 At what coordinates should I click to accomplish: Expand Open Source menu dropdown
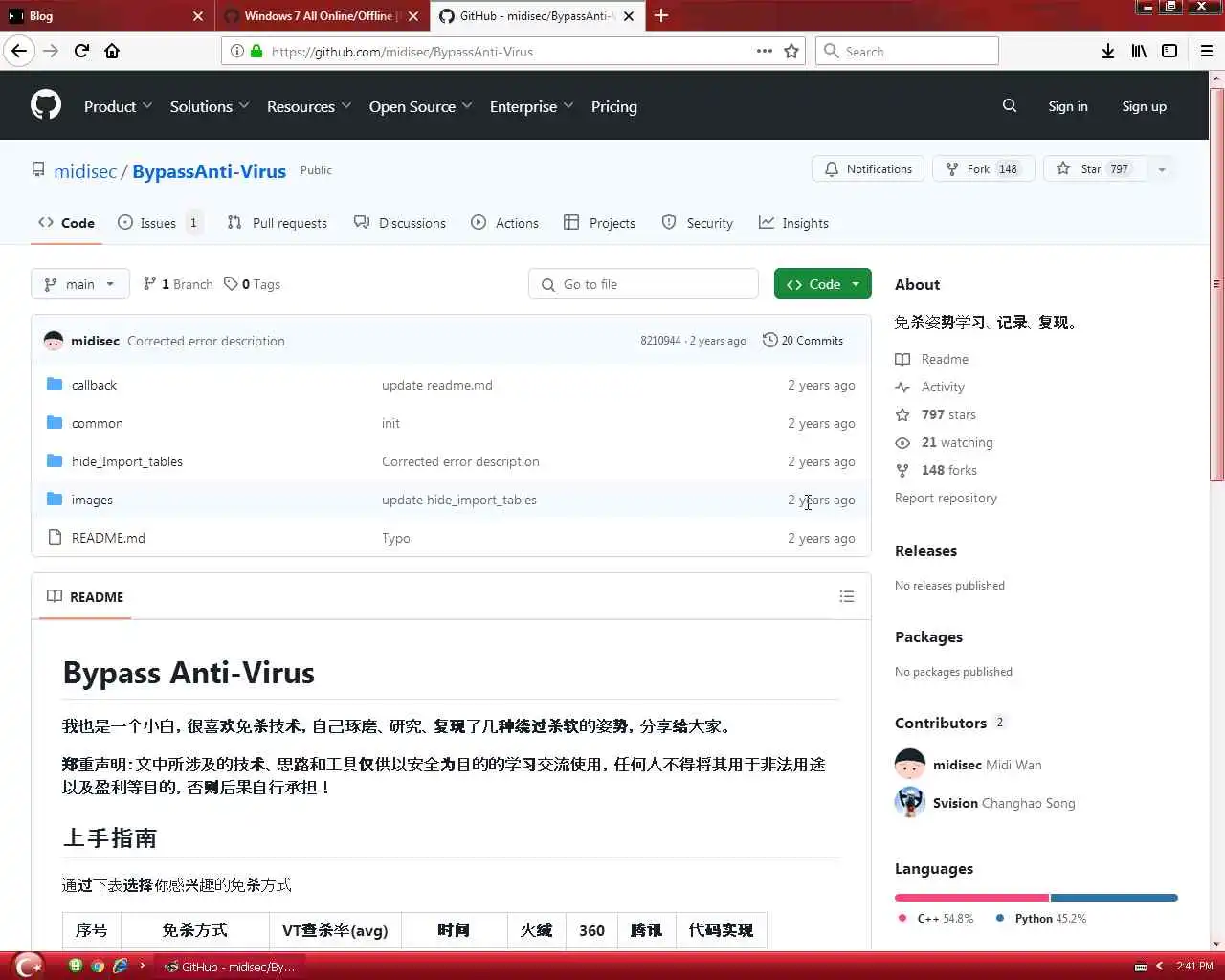pyautogui.click(x=421, y=106)
